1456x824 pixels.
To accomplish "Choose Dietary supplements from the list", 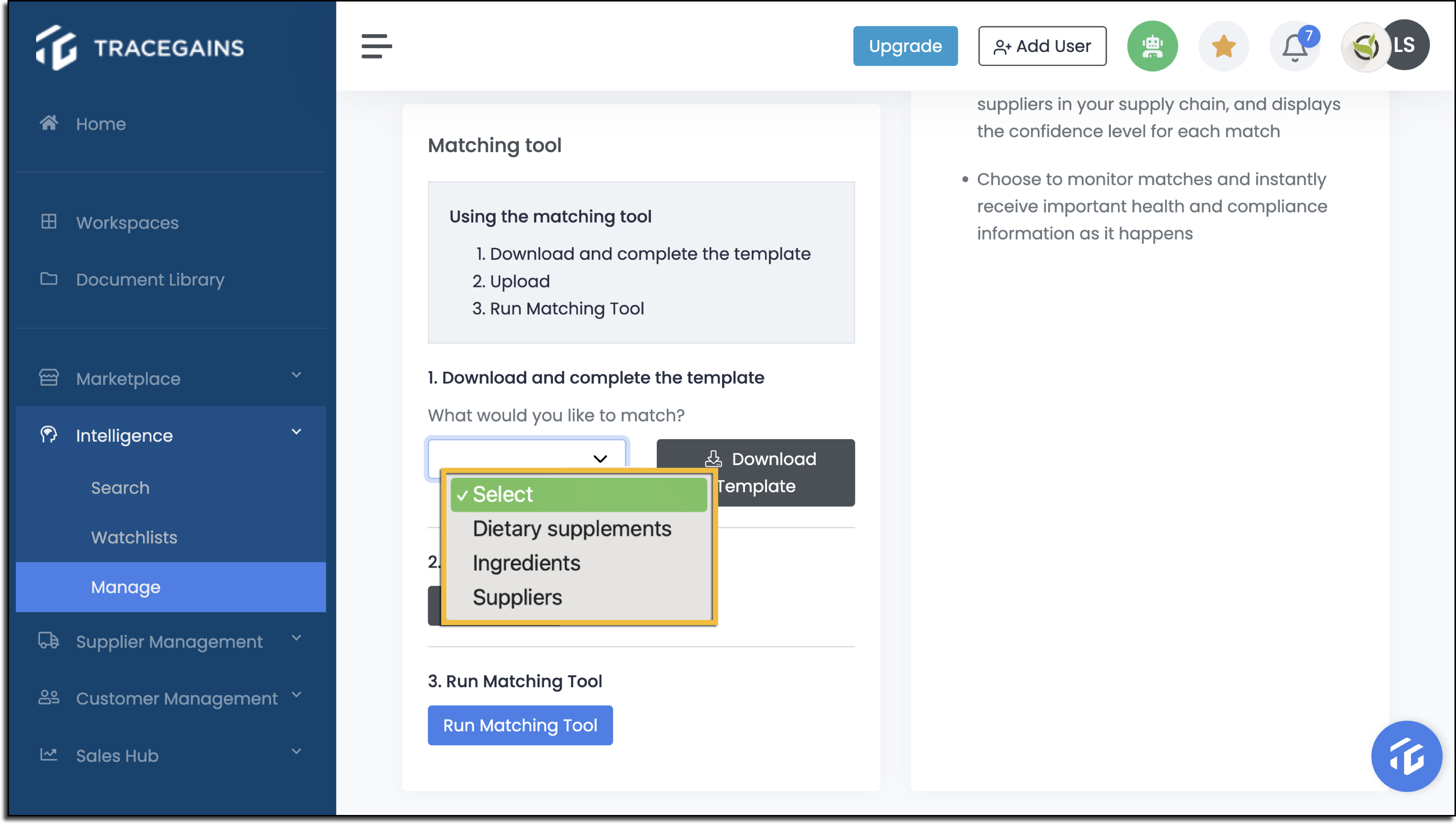I will coord(572,529).
